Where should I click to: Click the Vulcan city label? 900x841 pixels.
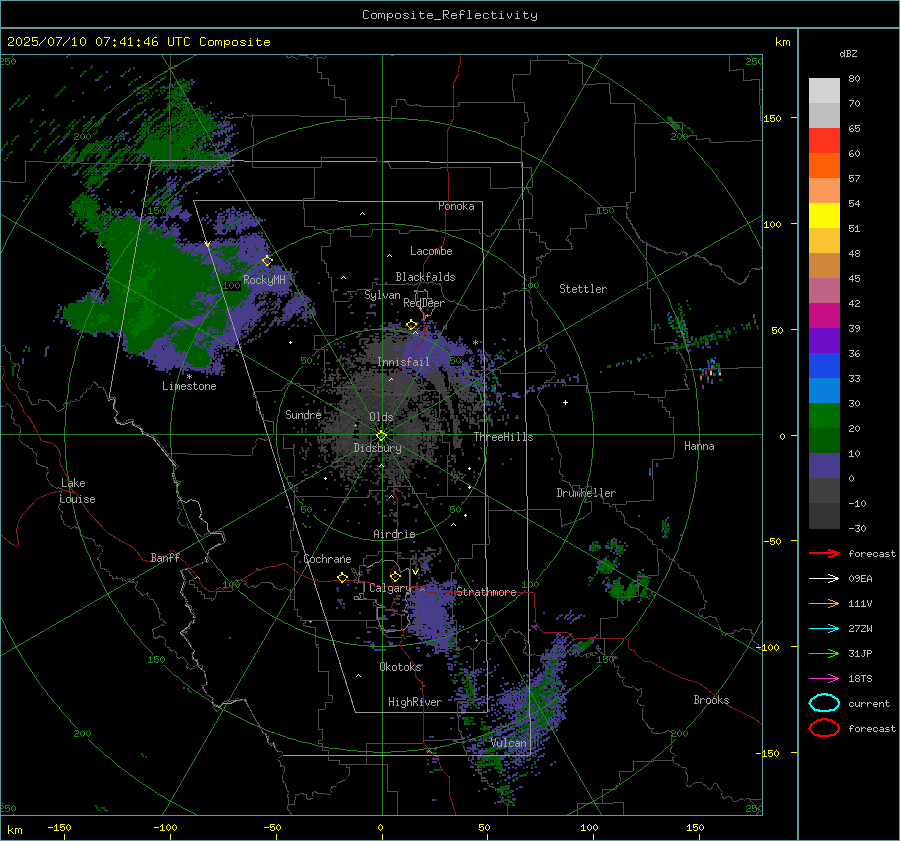click(508, 743)
